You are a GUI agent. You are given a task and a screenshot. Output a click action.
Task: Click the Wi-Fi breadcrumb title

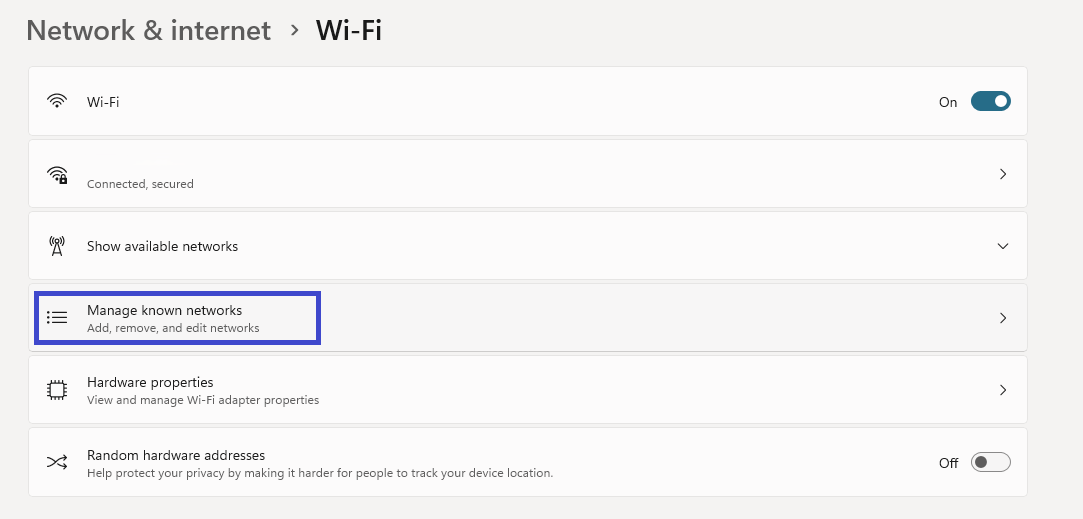coord(349,30)
